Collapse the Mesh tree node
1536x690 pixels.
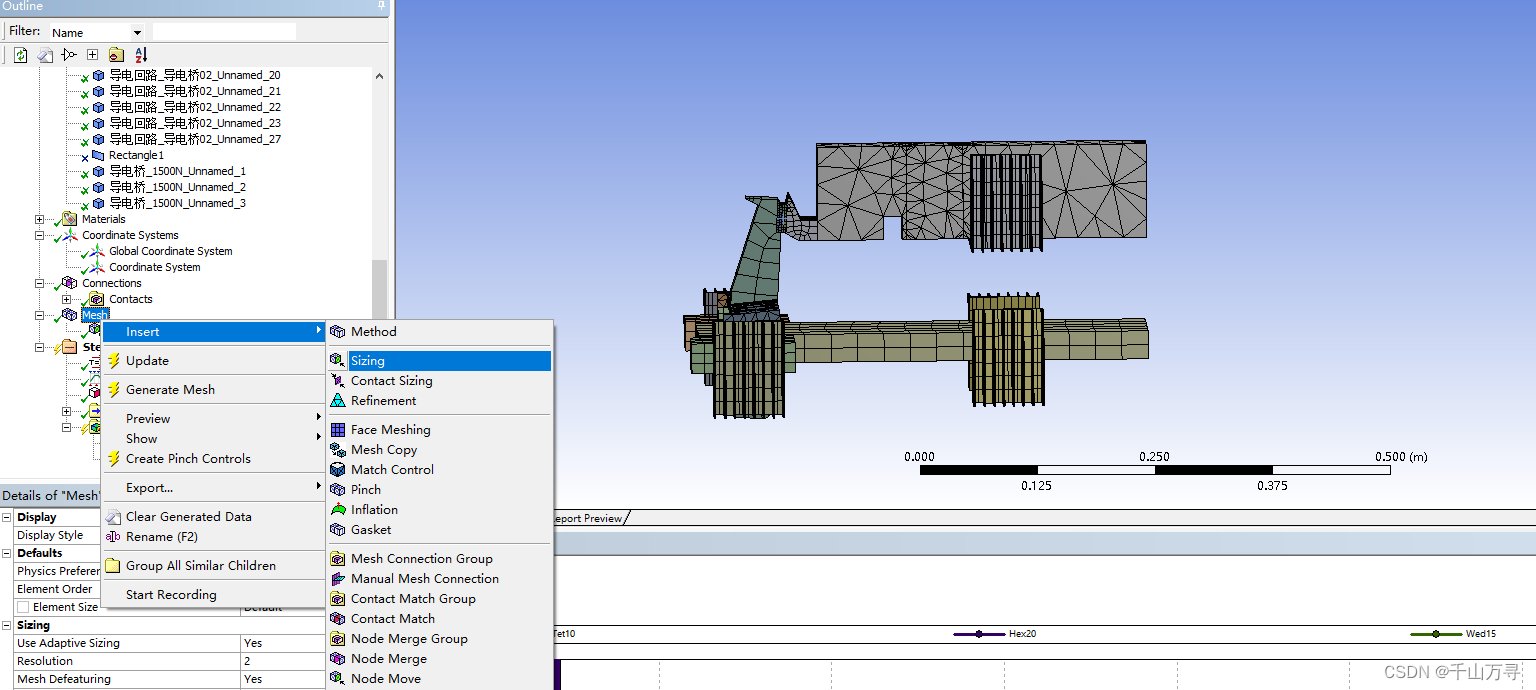click(x=40, y=315)
